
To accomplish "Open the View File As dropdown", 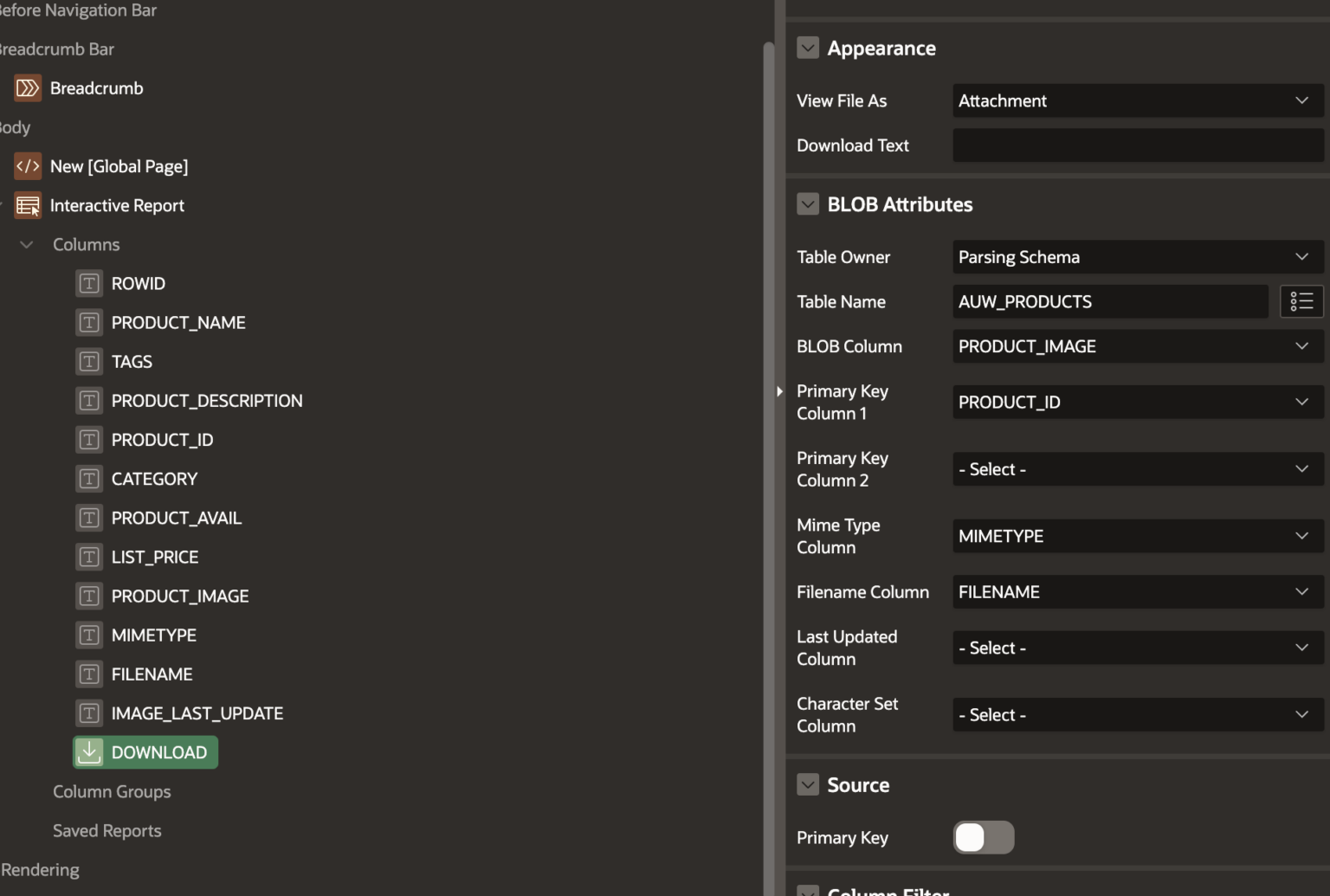I will [x=1137, y=100].
